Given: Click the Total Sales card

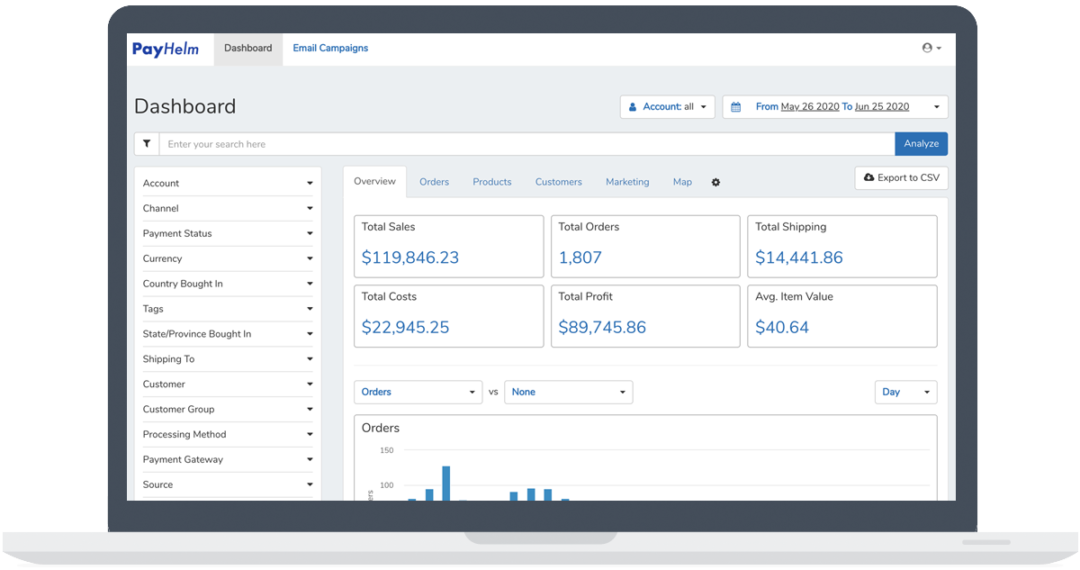Looking at the screenshot, I should pyautogui.click(x=448, y=246).
